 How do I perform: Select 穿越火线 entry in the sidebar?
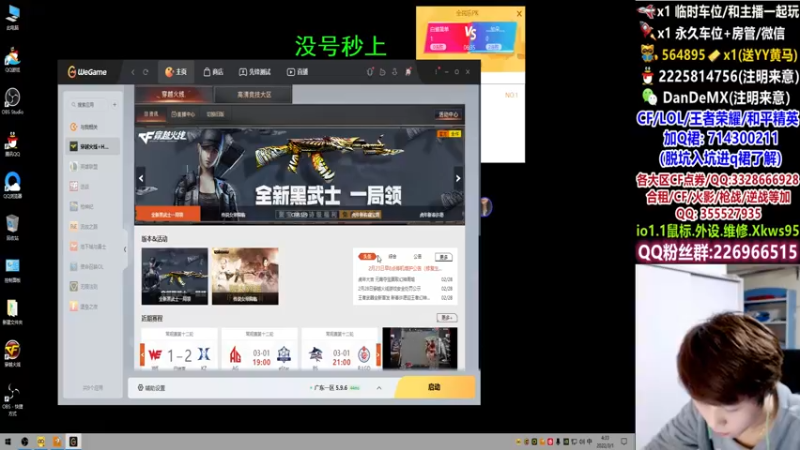[92, 146]
